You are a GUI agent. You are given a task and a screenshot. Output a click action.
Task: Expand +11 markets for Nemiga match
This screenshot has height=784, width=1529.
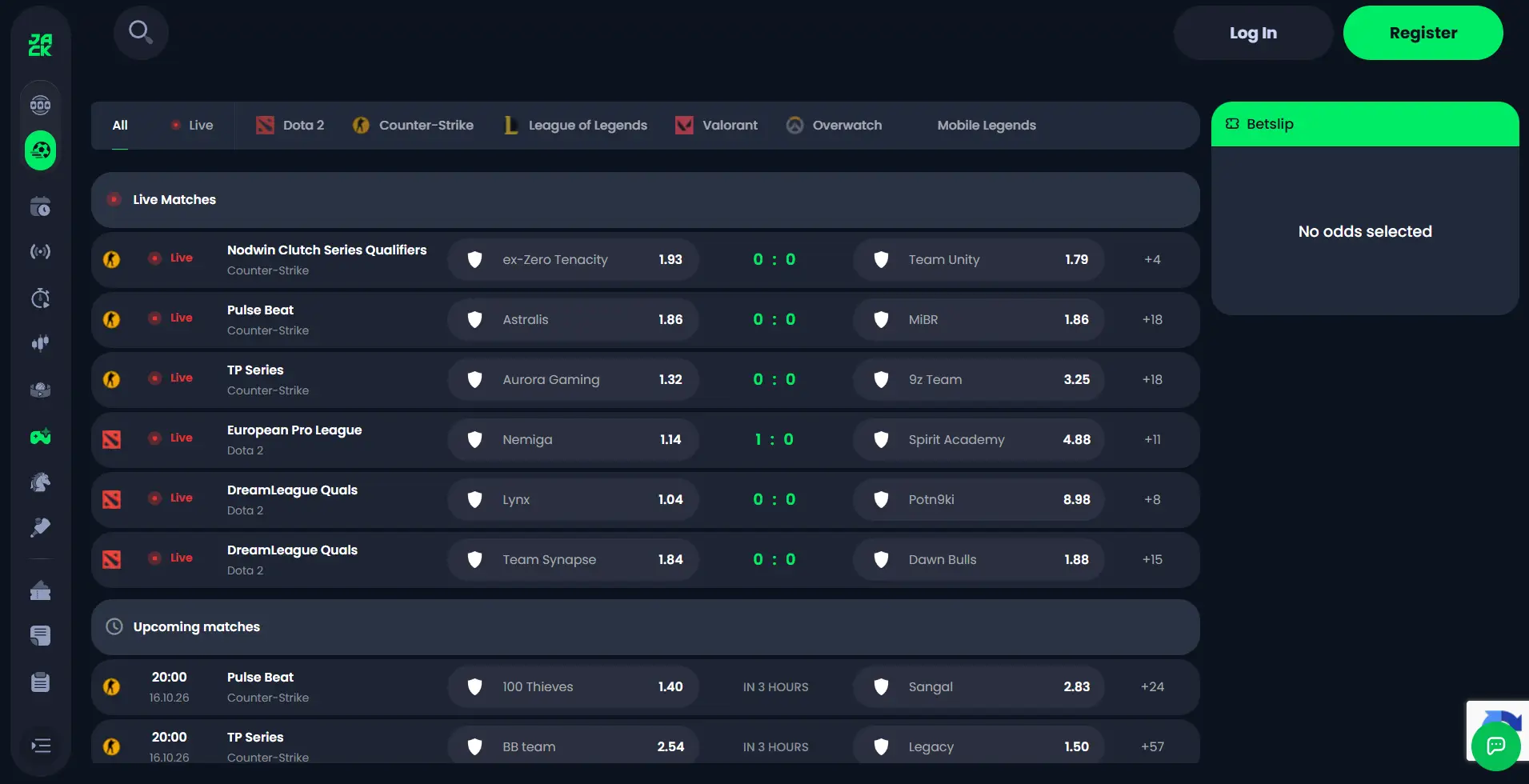click(1152, 439)
